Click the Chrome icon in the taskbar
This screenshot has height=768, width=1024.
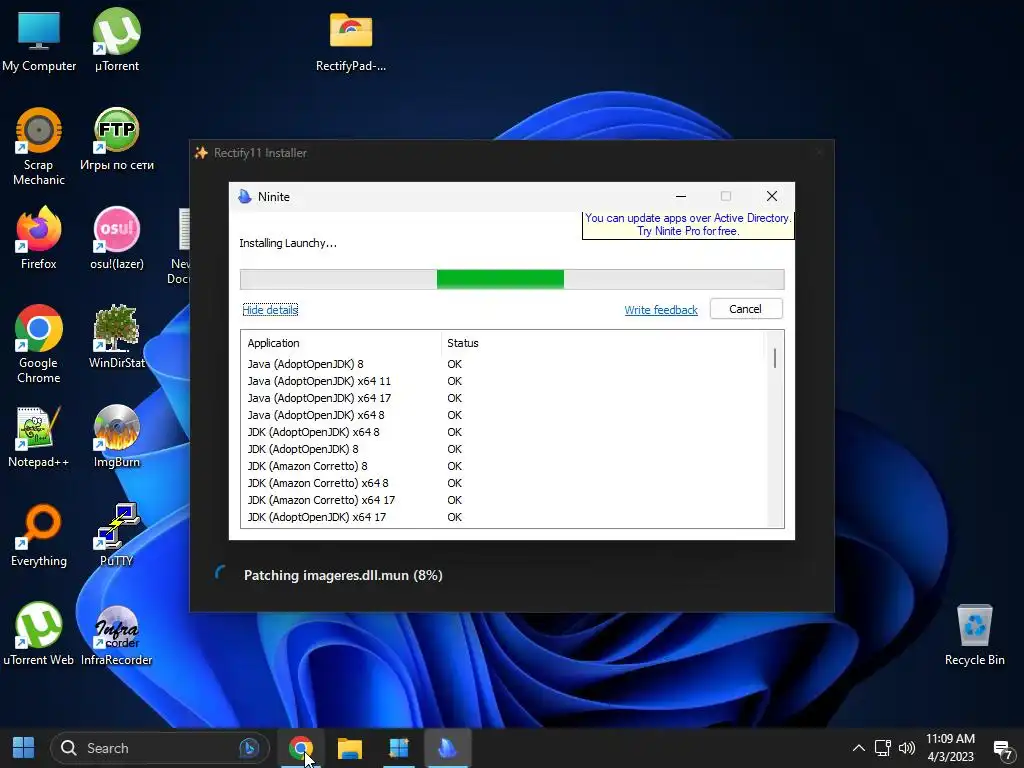tap(300, 748)
